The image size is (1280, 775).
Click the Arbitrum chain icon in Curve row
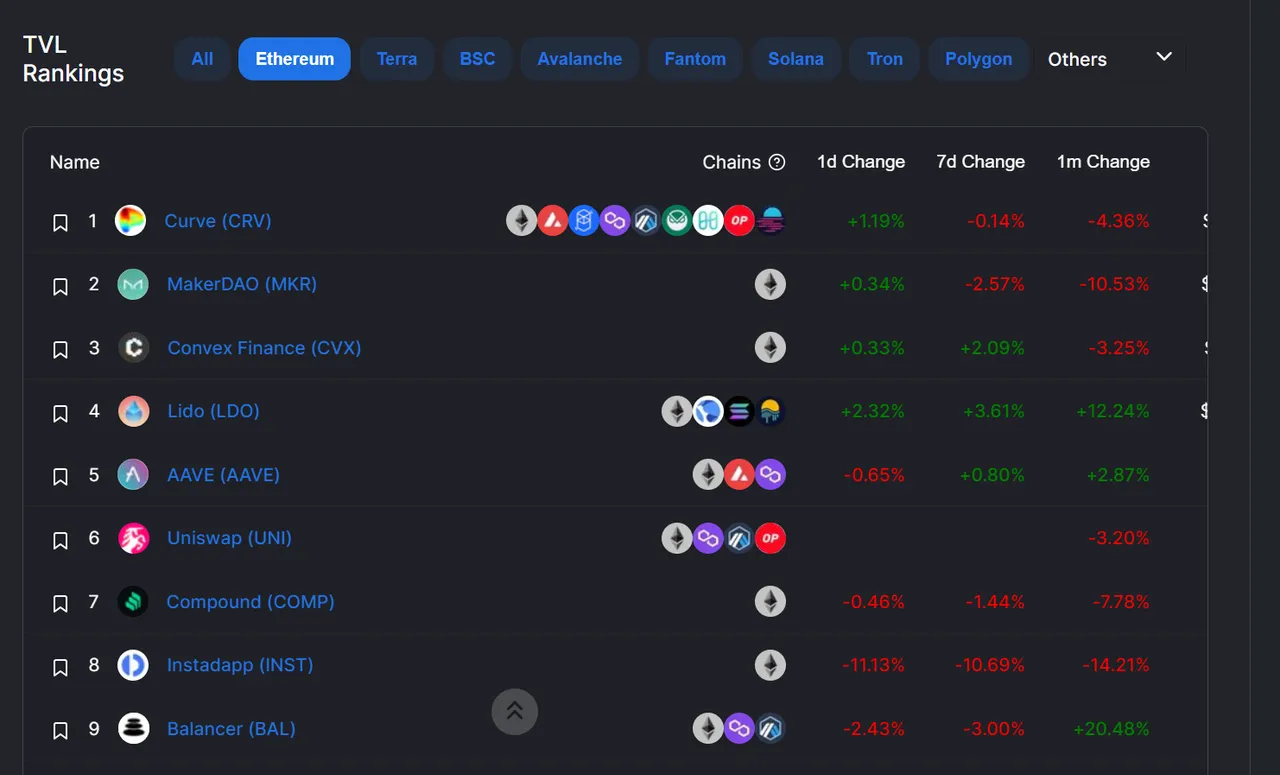tap(646, 221)
